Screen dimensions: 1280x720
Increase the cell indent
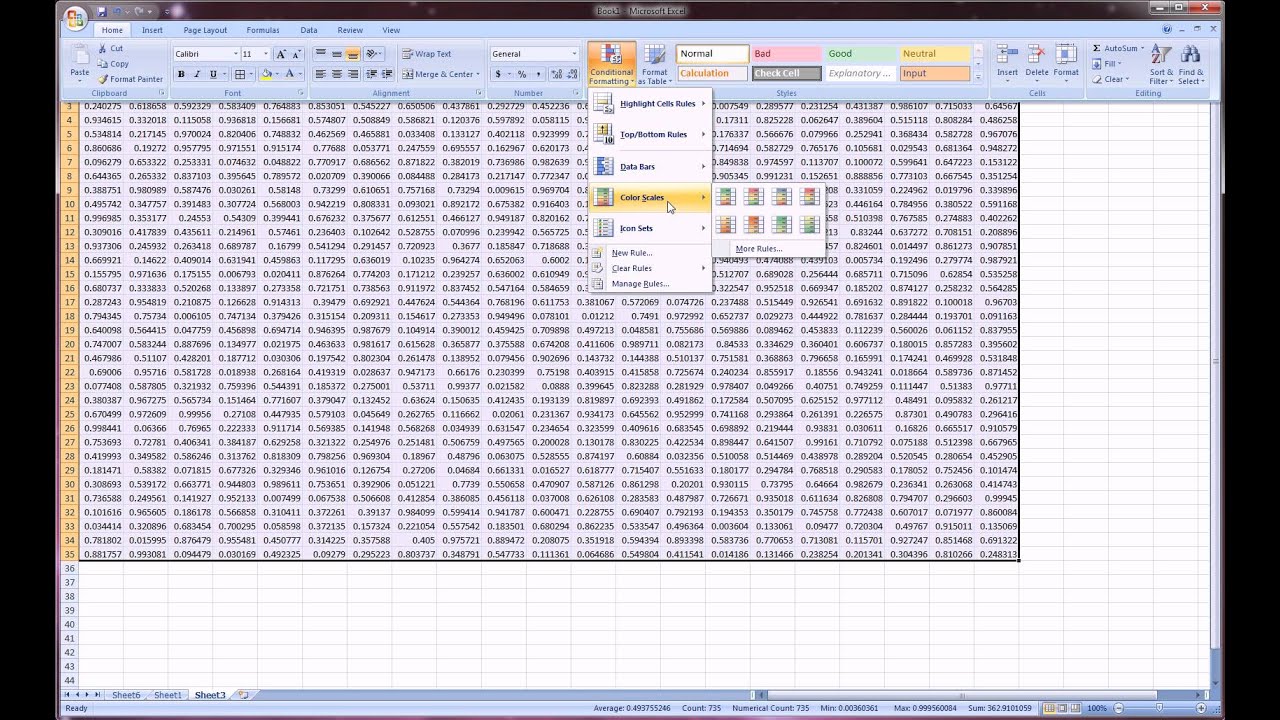pyautogui.click(x=387, y=74)
